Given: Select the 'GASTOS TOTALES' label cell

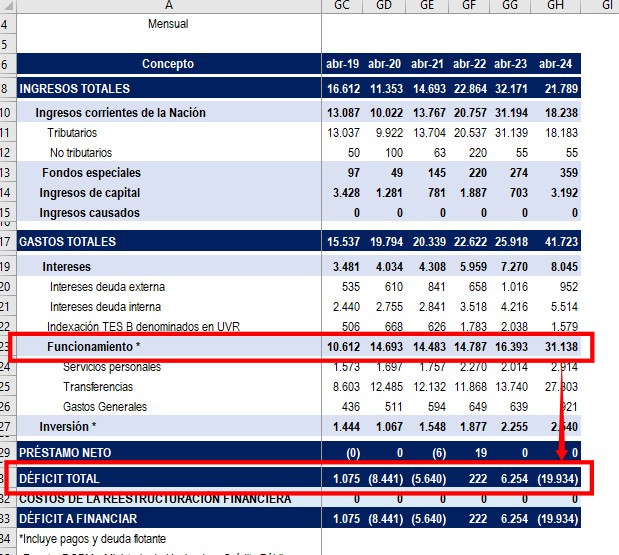Looking at the screenshot, I should click(x=169, y=241).
